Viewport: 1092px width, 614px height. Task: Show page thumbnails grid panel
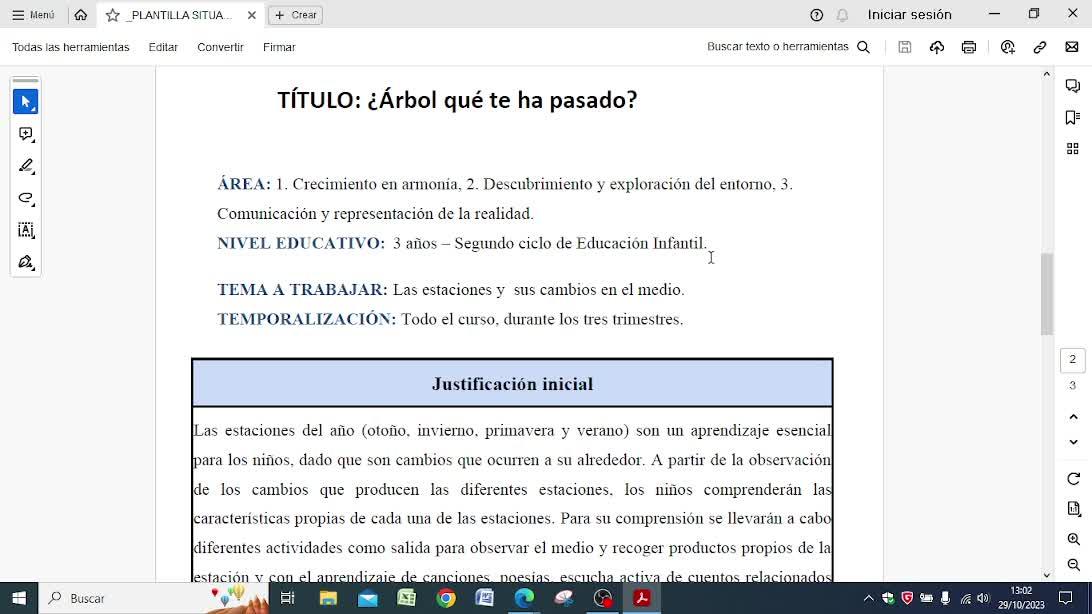tap(1072, 148)
